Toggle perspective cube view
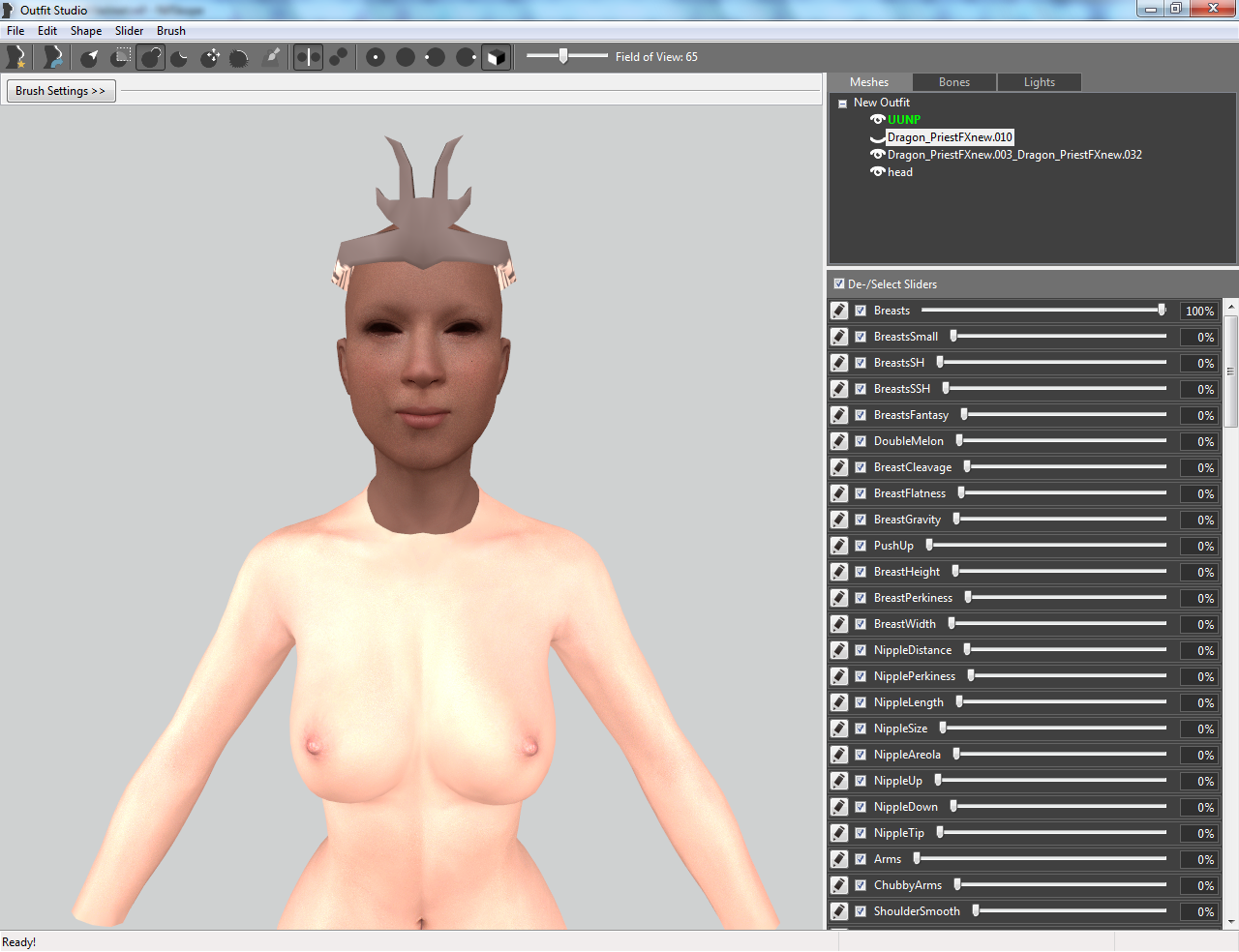 [496, 57]
